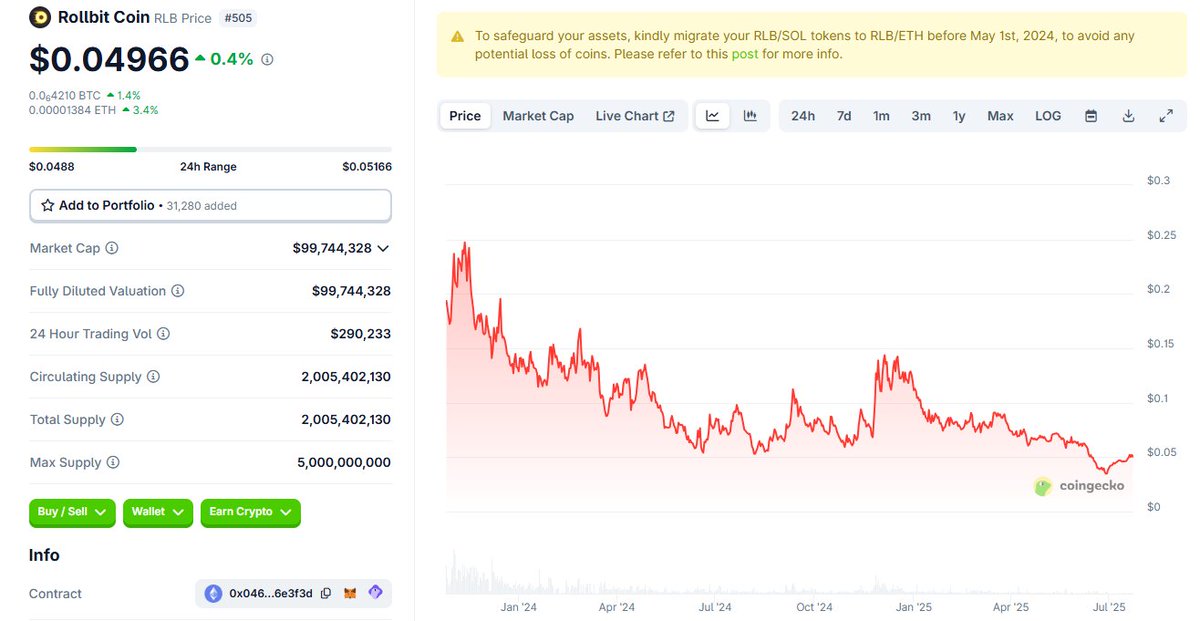Viewport: 1200px width, 621px height.
Task: Click the $0.04966 price text
Action: pyautogui.click(x=109, y=59)
